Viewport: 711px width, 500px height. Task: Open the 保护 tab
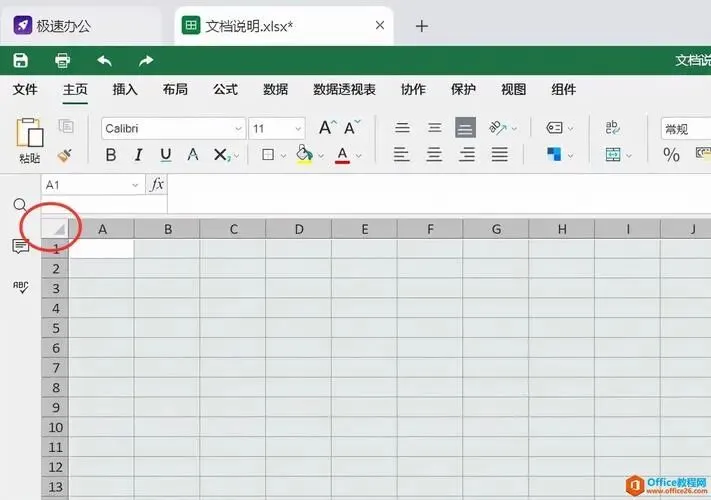[x=463, y=89]
